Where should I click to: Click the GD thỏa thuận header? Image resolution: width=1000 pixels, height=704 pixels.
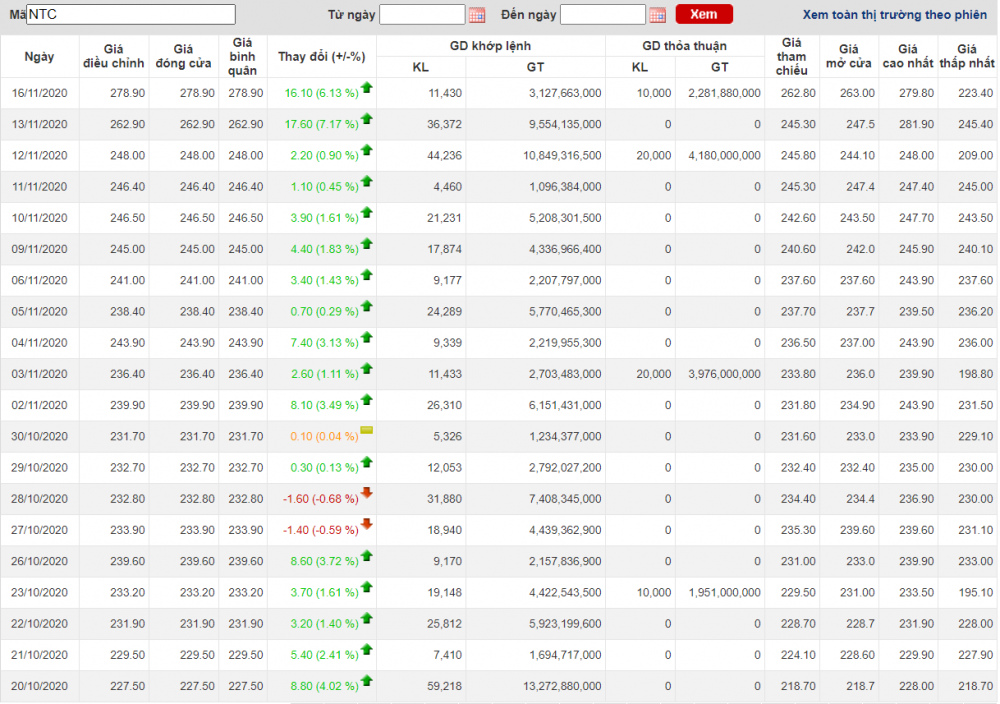[684, 46]
